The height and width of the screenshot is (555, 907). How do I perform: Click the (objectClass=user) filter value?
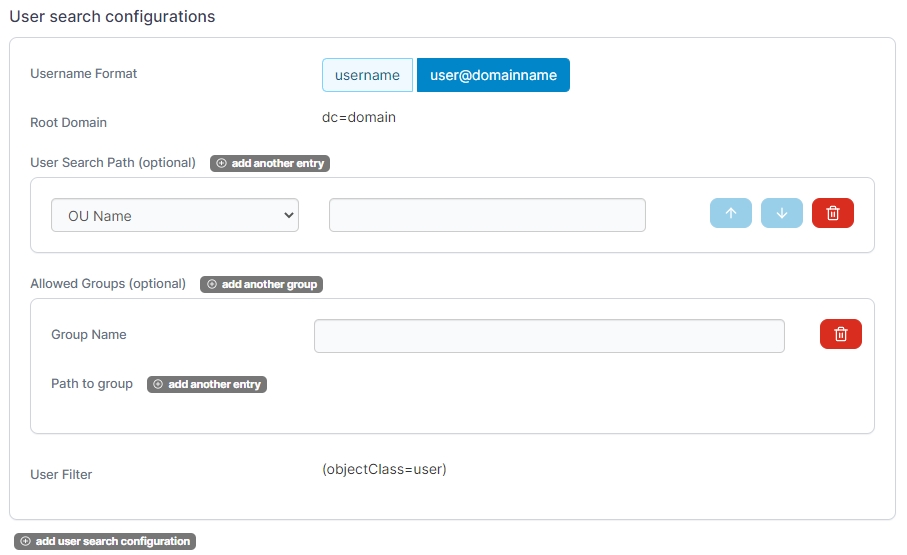tap(384, 469)
